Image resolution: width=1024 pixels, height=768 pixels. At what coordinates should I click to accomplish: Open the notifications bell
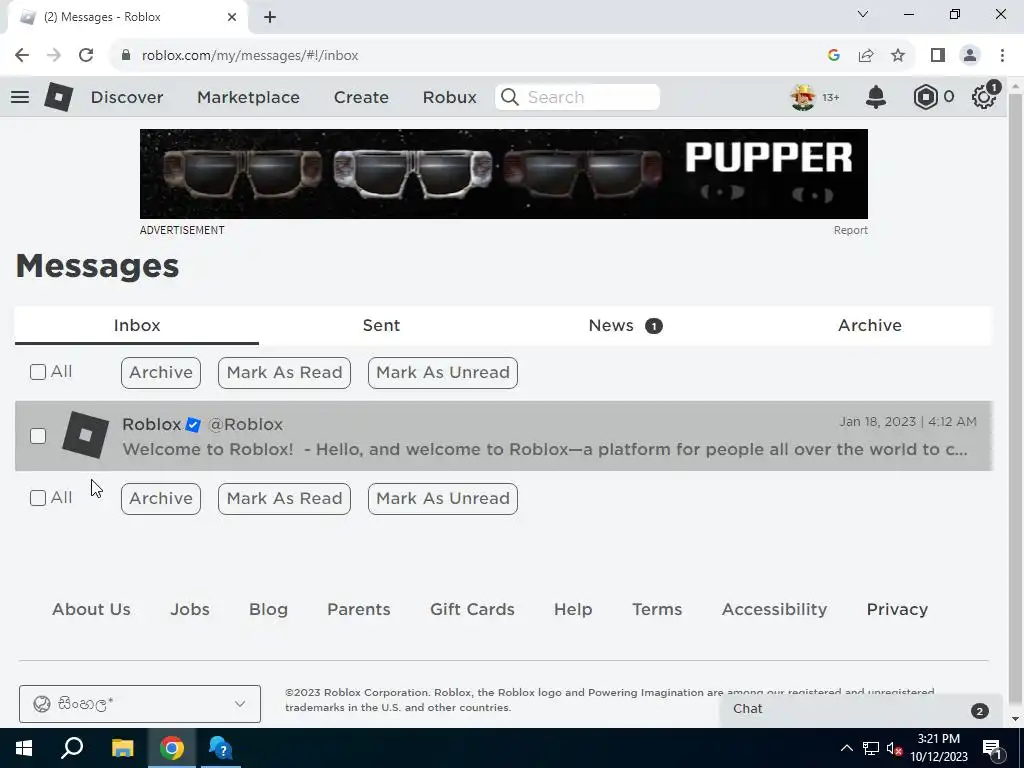(876, 97)
